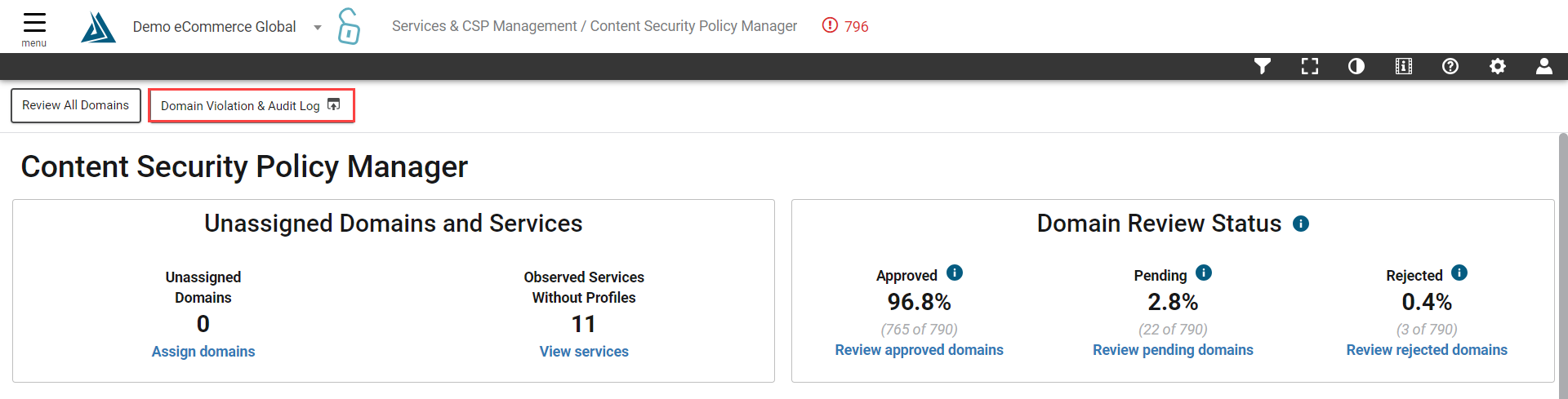Click the Review All Domains button
The height and width of the screenshot is (399, 1568).
pos(76,105)
